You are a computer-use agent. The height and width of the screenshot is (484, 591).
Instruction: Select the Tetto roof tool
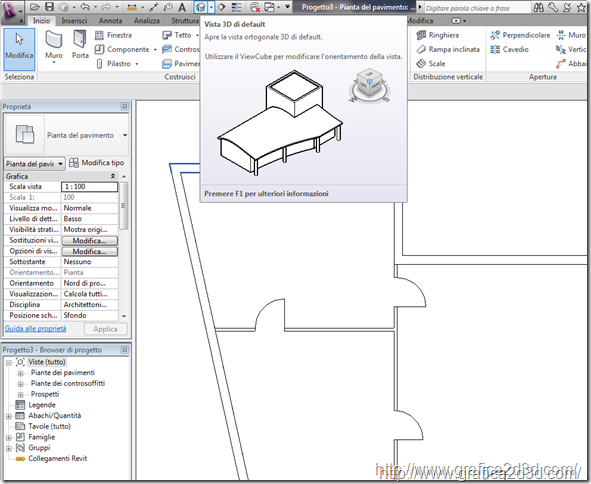[x=177, y=35]
